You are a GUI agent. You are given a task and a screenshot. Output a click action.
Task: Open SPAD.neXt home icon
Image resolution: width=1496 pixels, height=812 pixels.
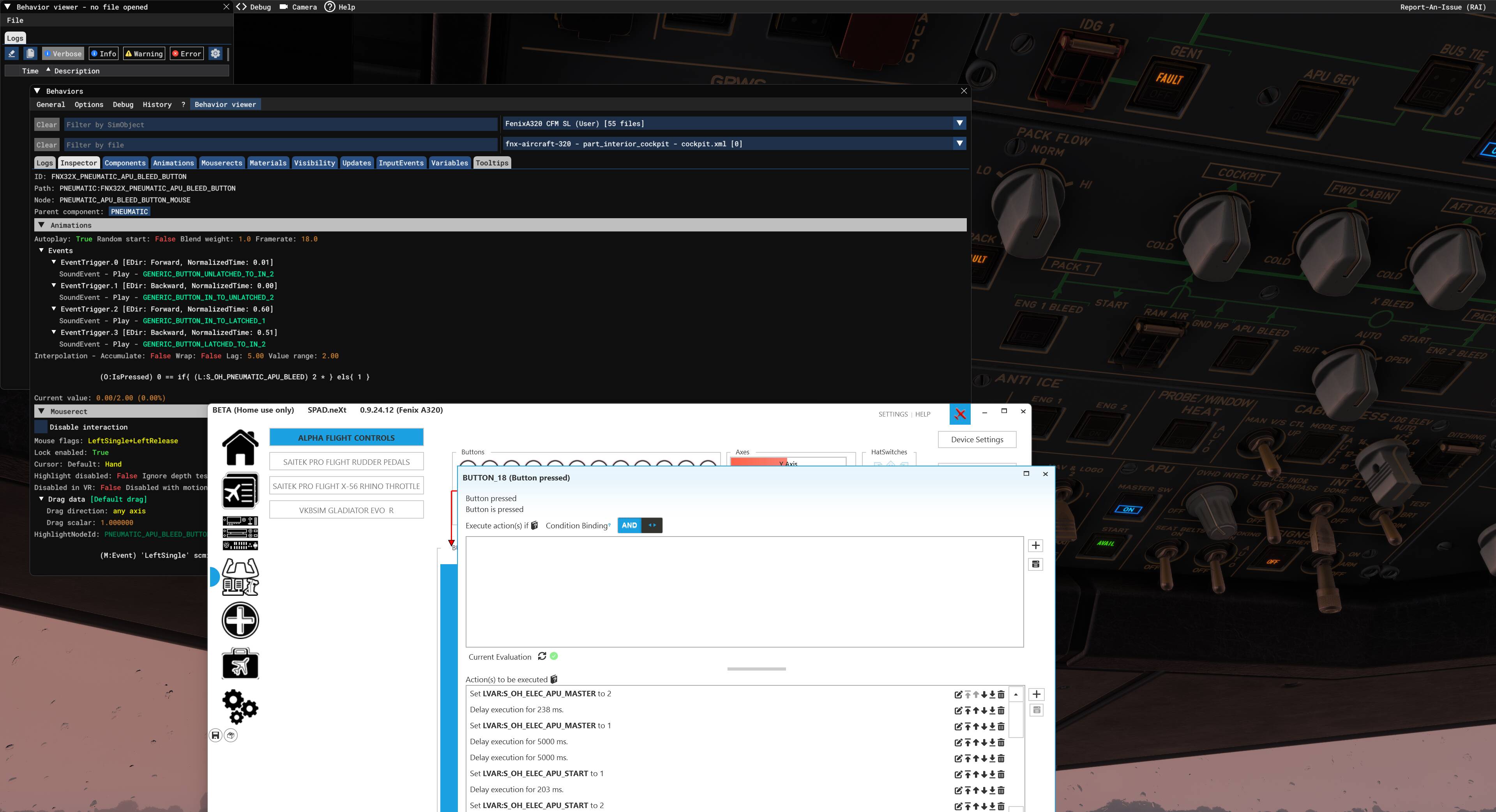click(240, 447)
